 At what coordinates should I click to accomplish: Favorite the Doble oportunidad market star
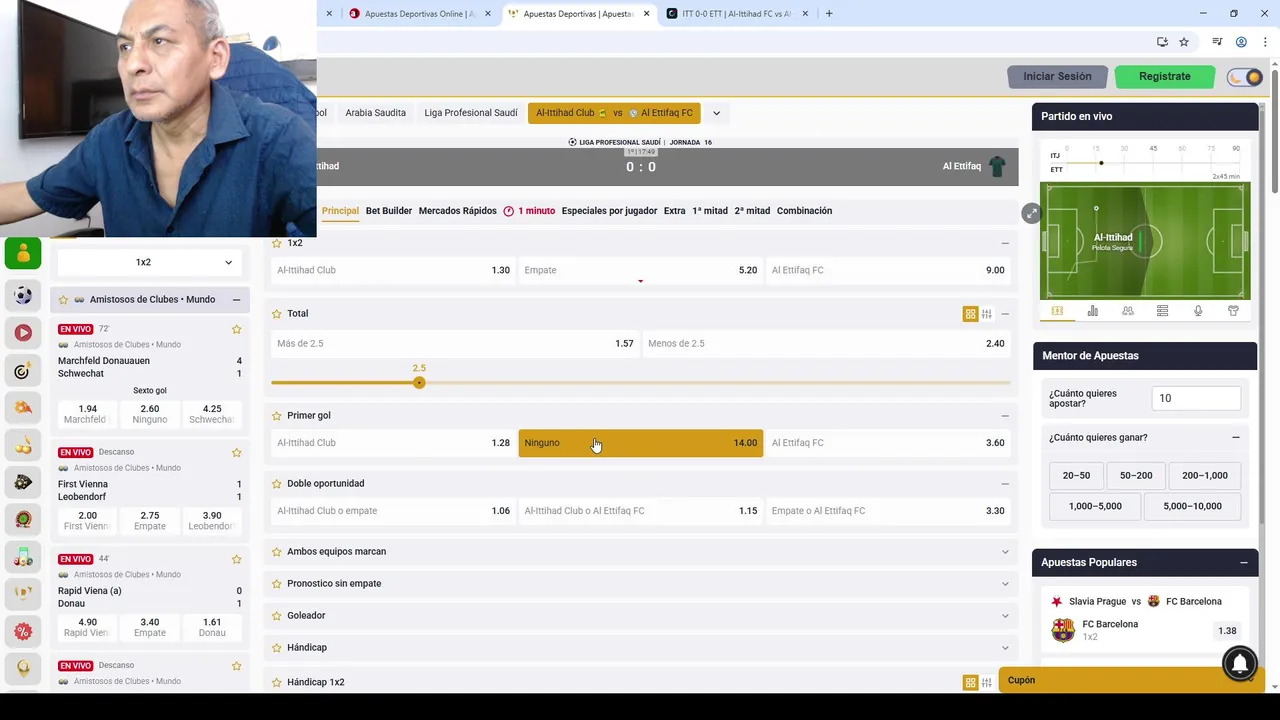[276, 483]
